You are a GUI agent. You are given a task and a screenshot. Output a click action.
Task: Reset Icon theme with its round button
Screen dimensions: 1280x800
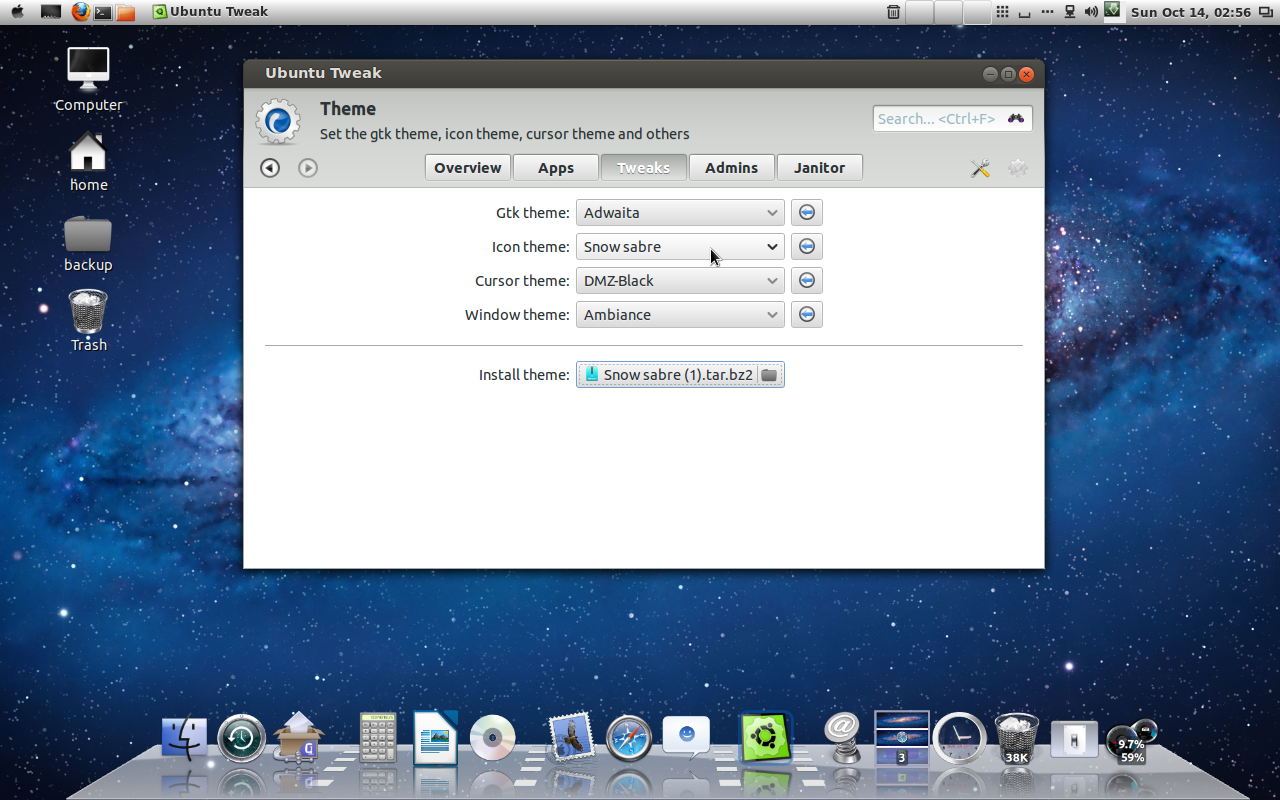coord(807,246)
